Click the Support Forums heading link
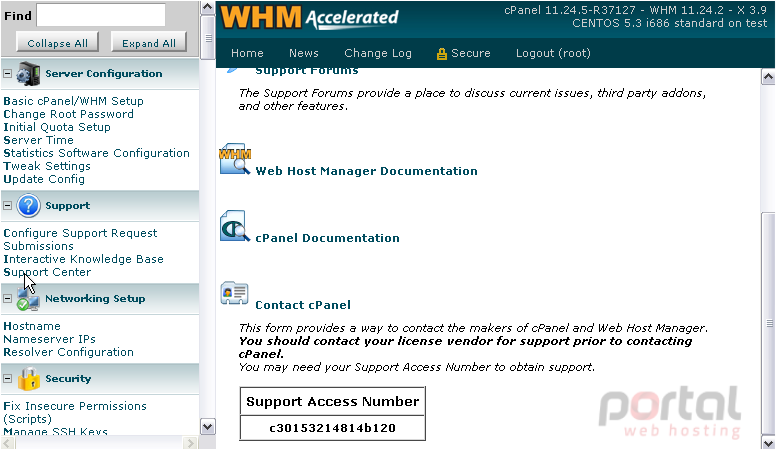This screenshot has width=776, height=450. [x=307, y=71]
